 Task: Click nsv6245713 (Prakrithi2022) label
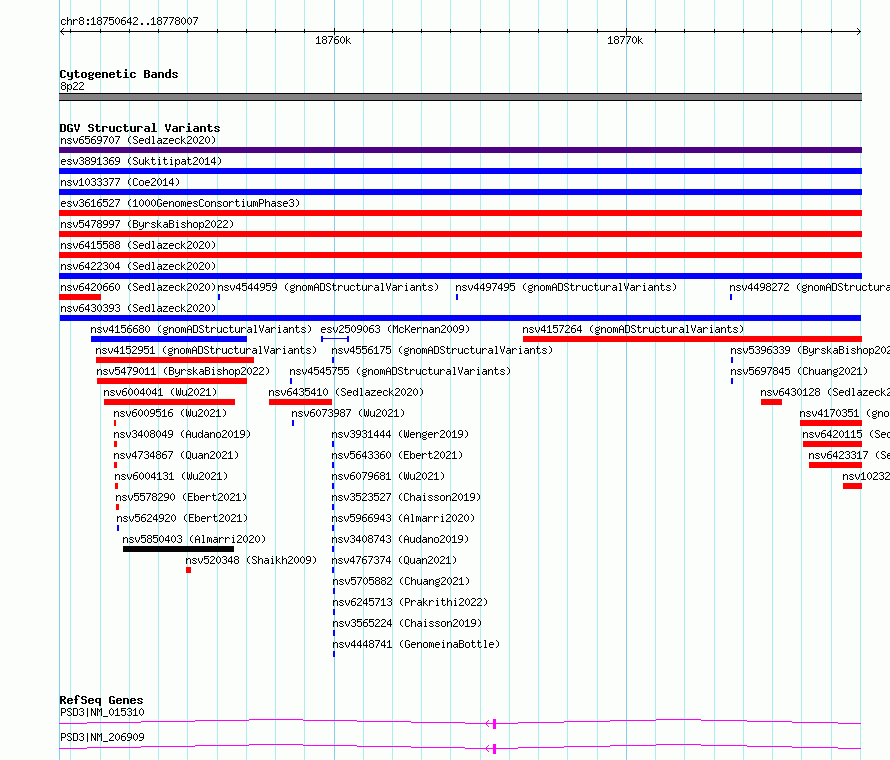pyautogui.click(x=410, y=602)
